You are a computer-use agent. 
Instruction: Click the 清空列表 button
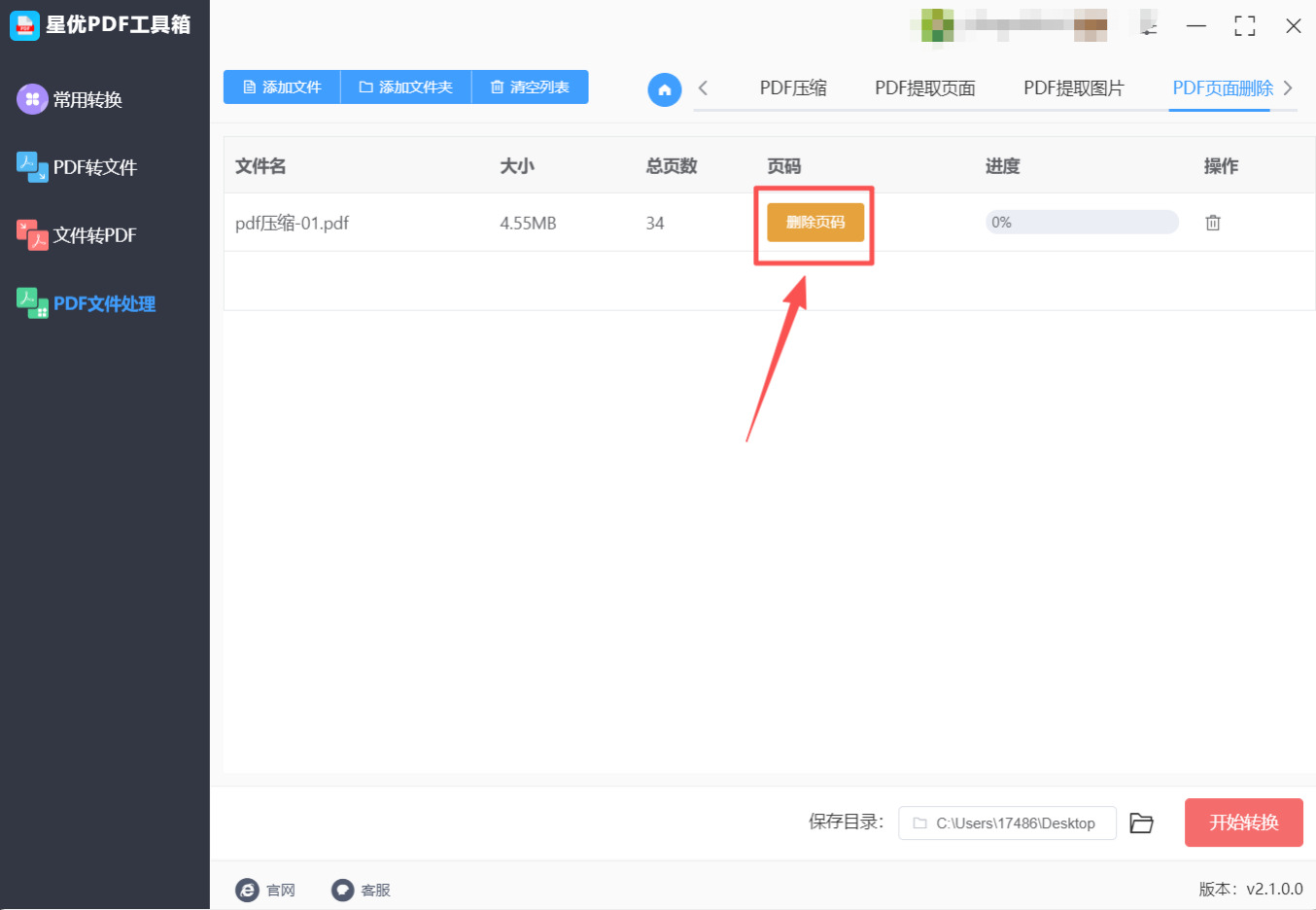tap(530, 87)
